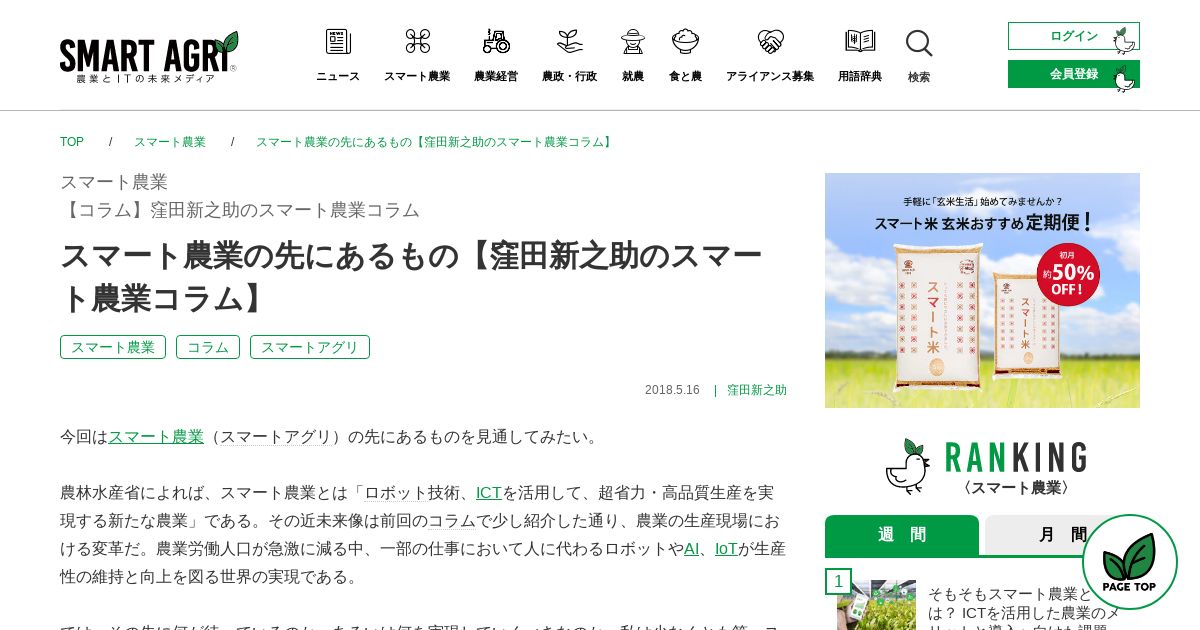Click the RANKING heading chicken logo
1200x630 pixels.
point(907,466)
